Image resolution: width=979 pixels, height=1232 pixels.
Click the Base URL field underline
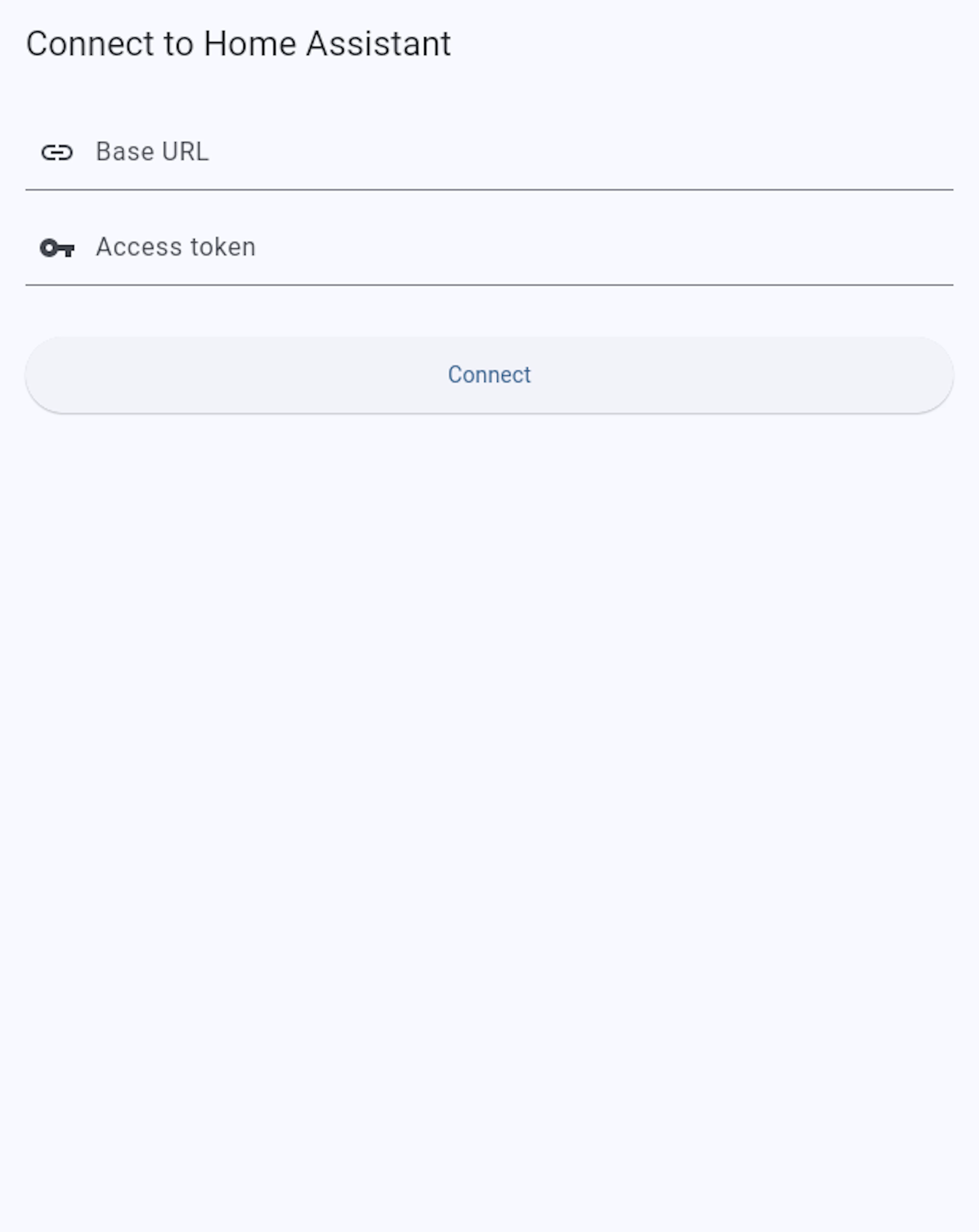(489, 188)
